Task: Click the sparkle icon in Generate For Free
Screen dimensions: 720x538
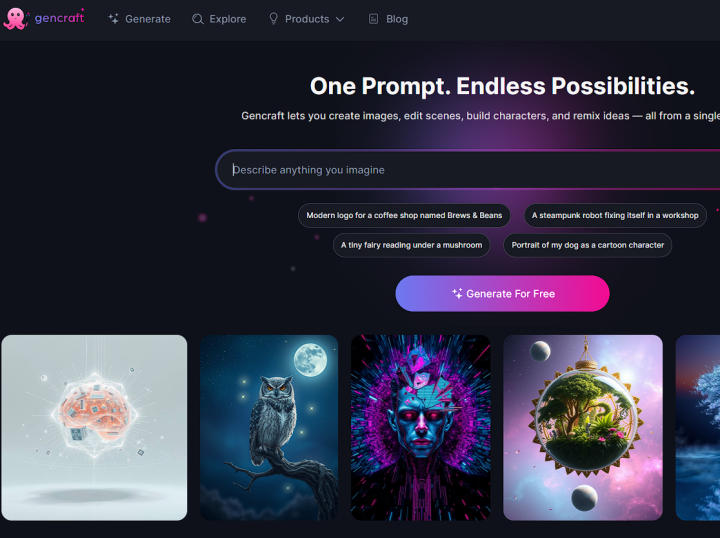Action: coord(457,293)
